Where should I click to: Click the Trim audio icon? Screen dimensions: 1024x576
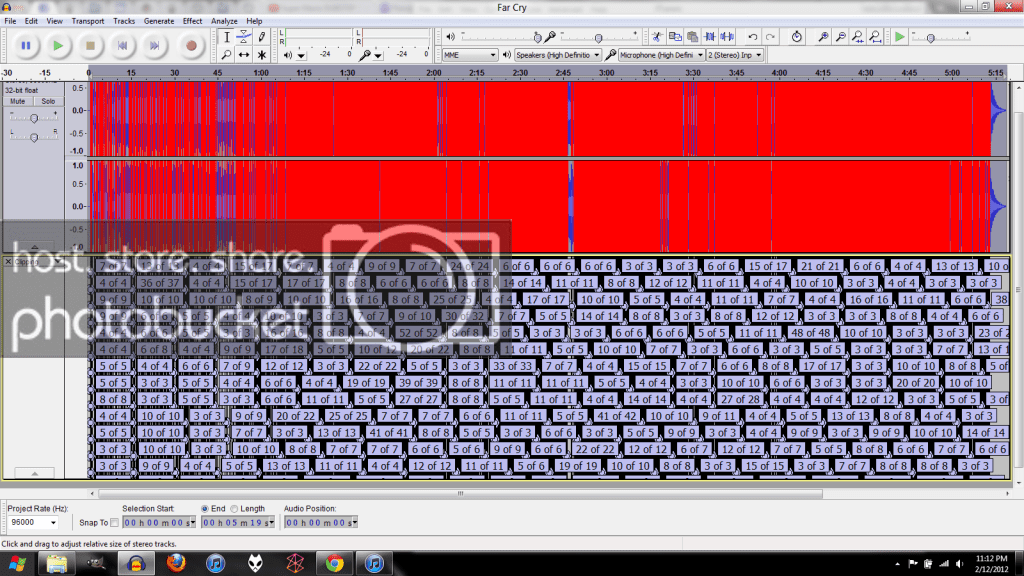pos(710,37)
